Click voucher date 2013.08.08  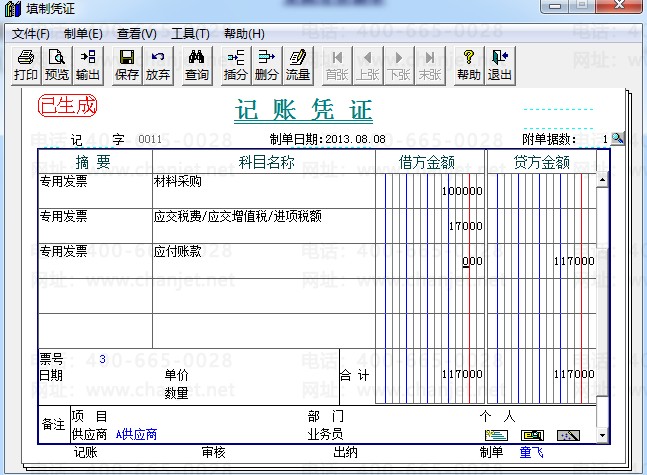pyautogui.click(x=355, y=139)
